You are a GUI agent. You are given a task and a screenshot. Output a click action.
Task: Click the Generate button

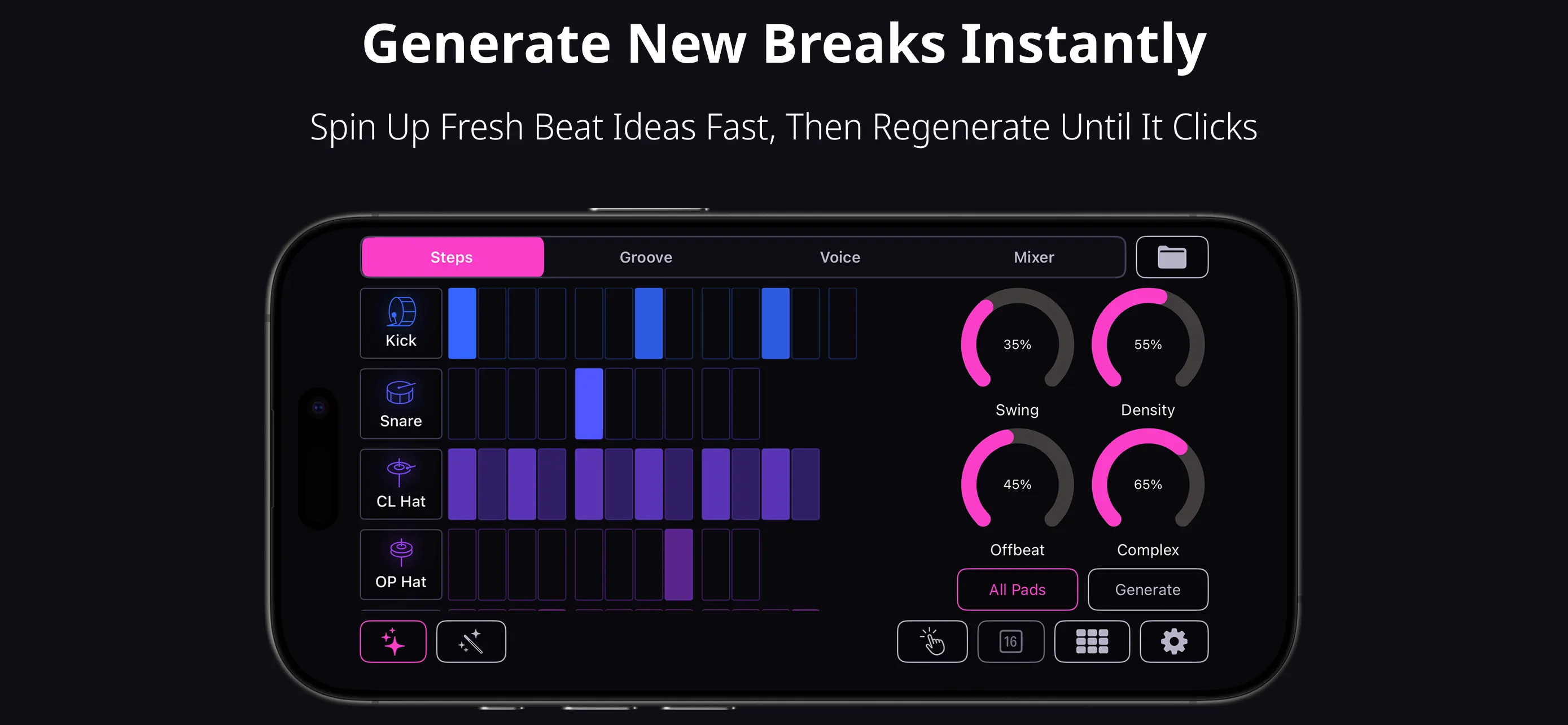click(x=1148, y=589)
